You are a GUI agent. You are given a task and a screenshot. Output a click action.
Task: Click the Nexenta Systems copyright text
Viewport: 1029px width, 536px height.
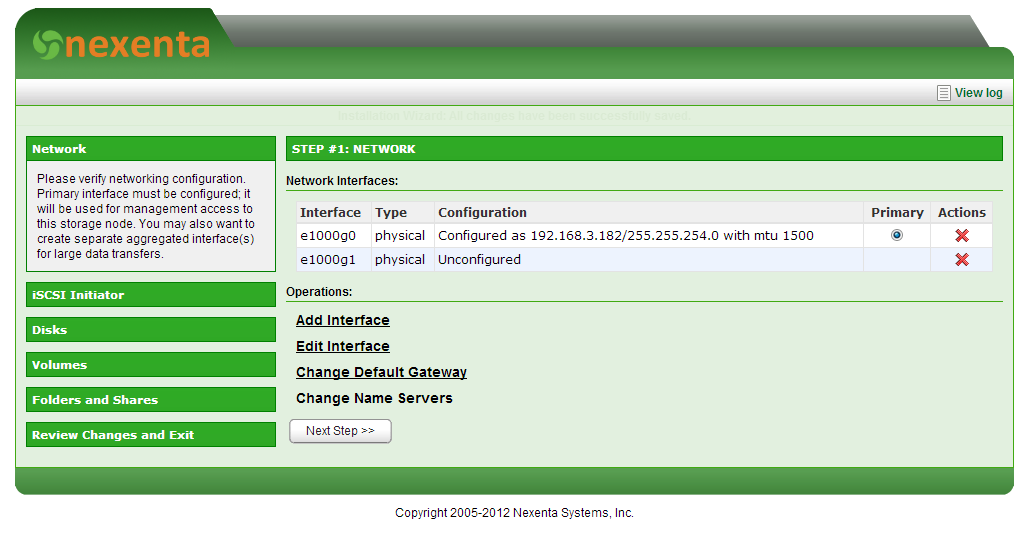[514, 513]
